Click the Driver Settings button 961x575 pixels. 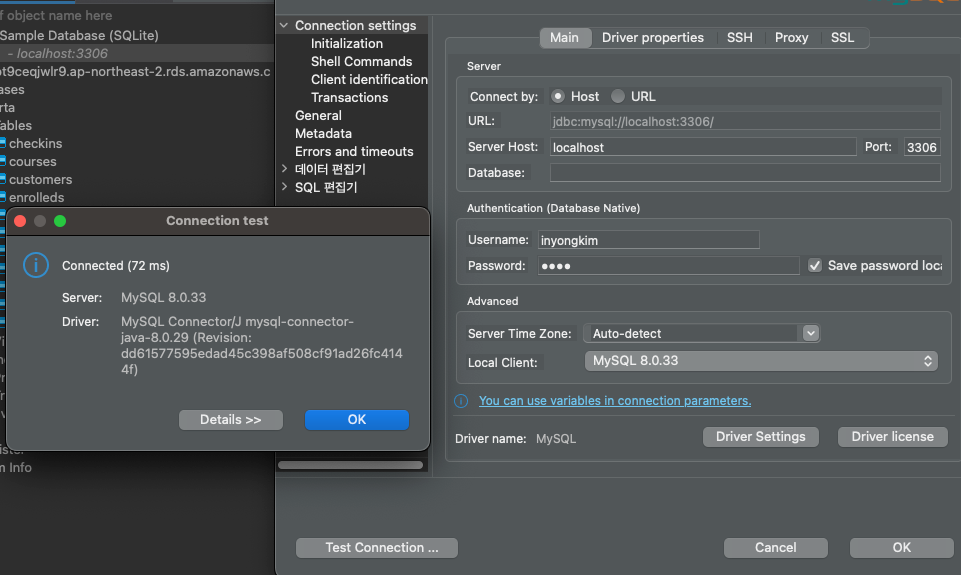coord(761,437)
